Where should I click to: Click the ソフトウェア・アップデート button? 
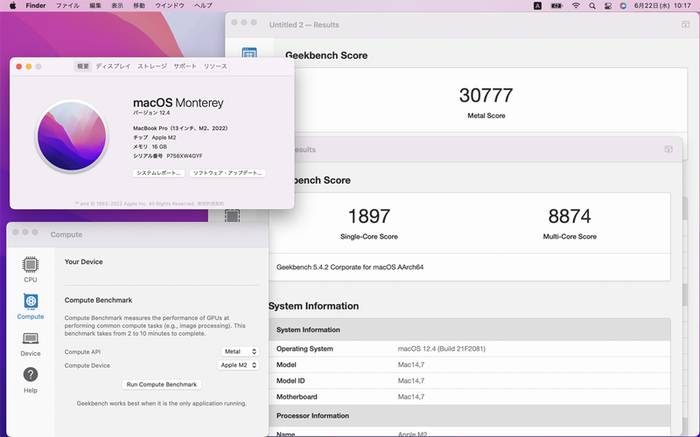(x=227, y=173)
